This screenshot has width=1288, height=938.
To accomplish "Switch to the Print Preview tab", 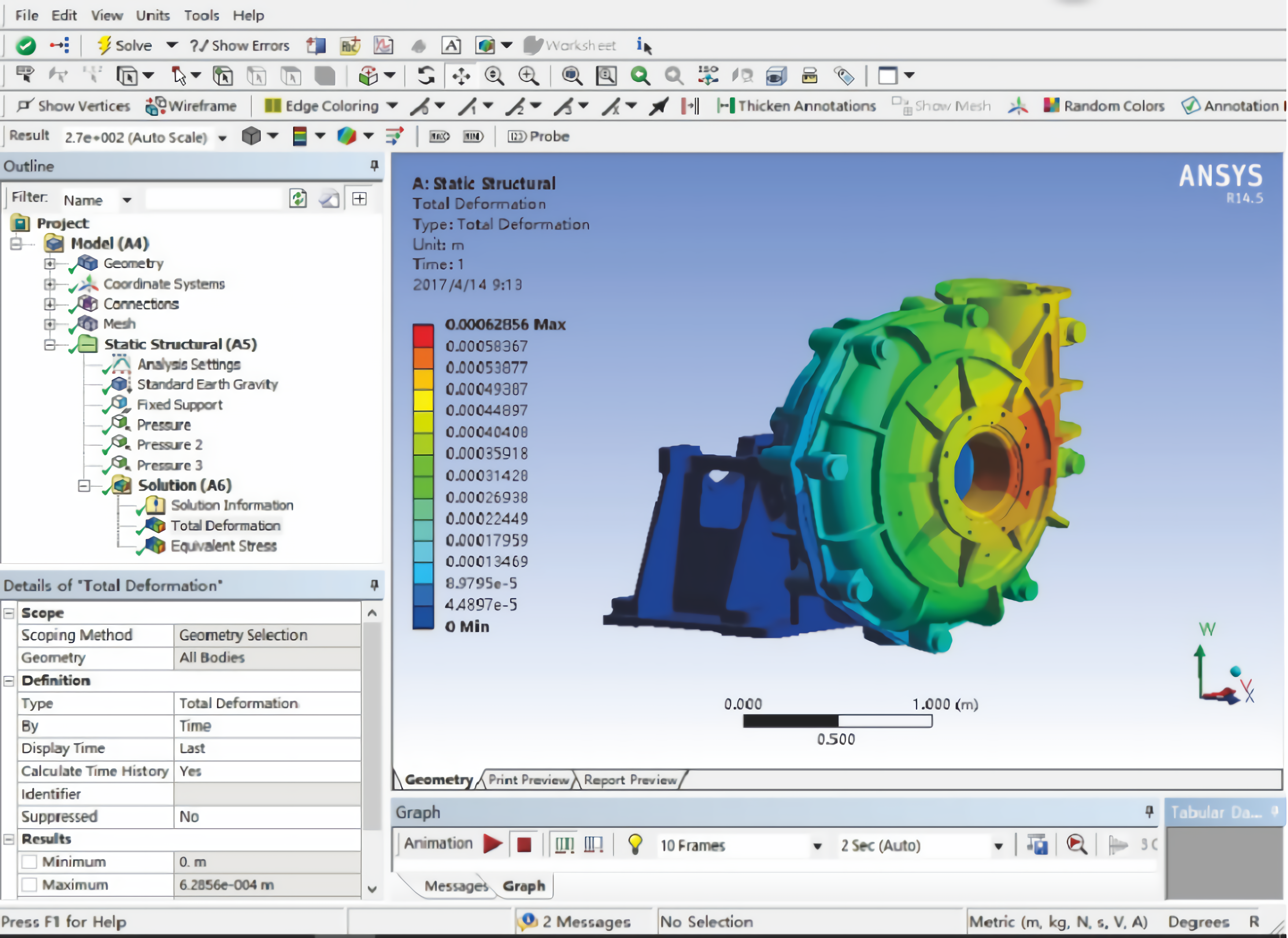I will pyautogui.click(x=528, y=780).
